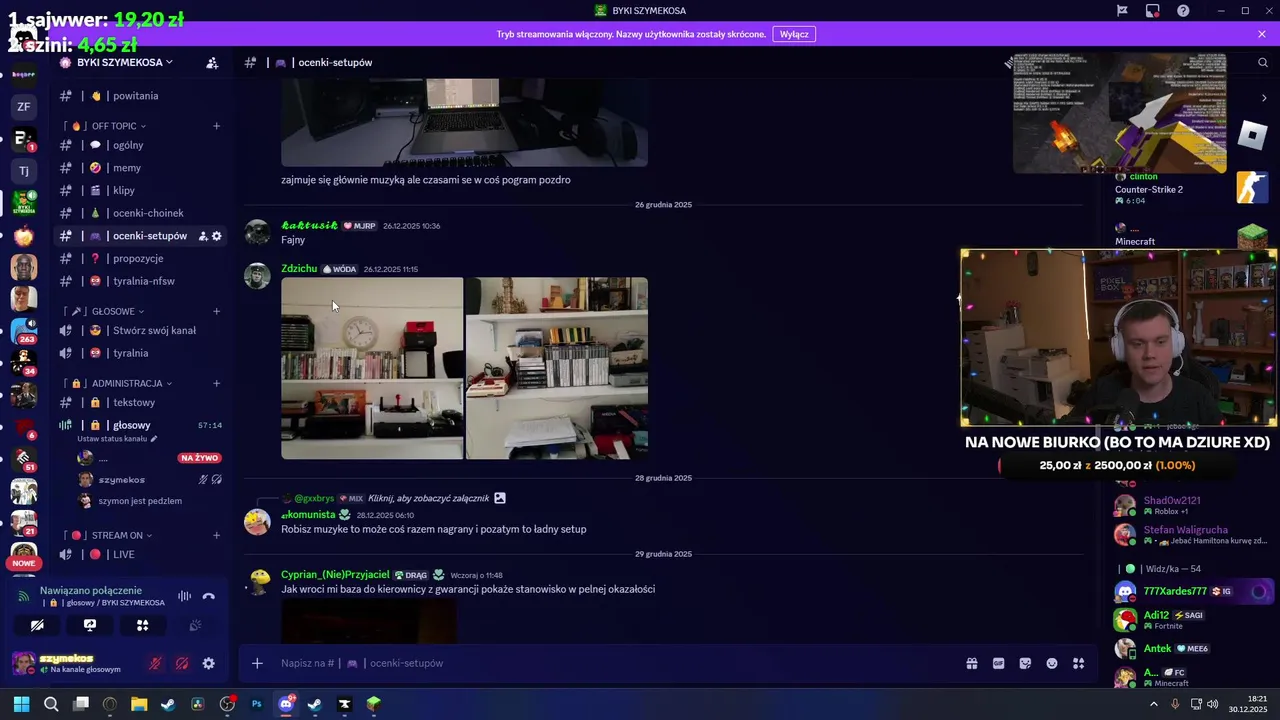Click the message input field for ocenki-setupów
The width and height of the screenshot is (1280, 720).
(610, 663)
